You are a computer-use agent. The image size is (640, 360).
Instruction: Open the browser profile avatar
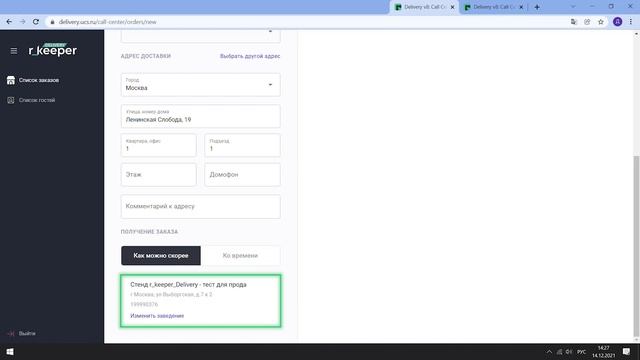pos(618,22)
